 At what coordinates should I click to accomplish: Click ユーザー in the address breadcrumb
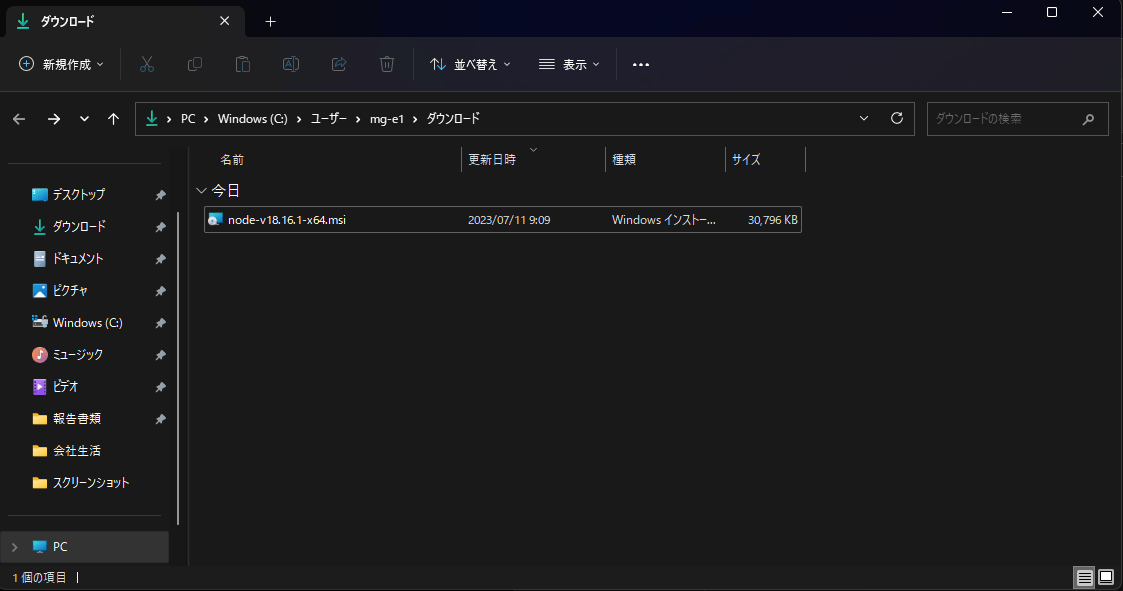click(x=329, y=119)
